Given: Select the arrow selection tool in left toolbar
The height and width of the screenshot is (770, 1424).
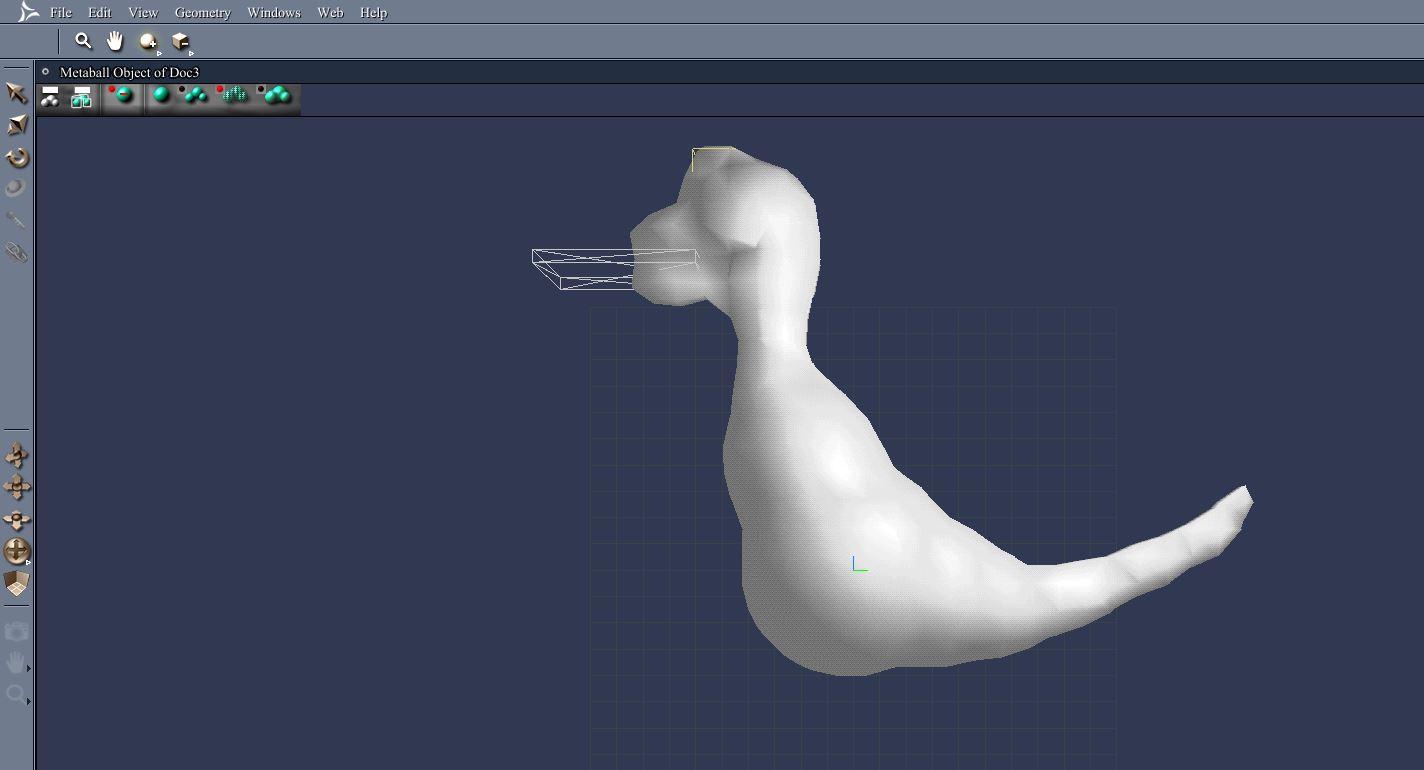Looking at the screenshot, I should [17, 93].
